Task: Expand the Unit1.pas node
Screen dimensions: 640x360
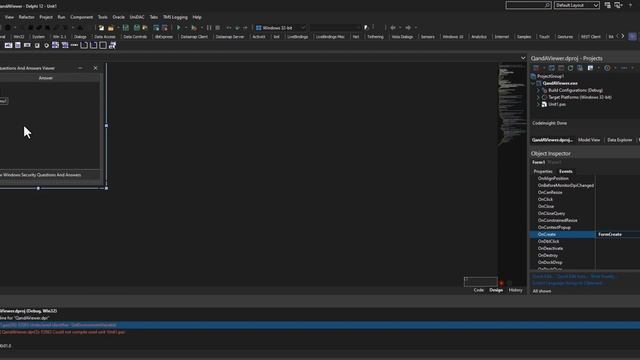Action: (x=538, y=104)
